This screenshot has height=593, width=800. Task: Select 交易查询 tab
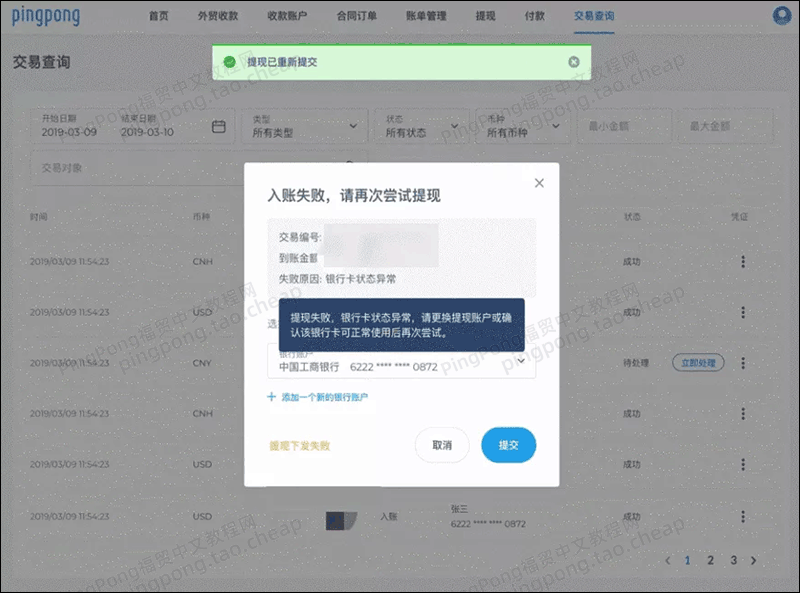(594, 16)
